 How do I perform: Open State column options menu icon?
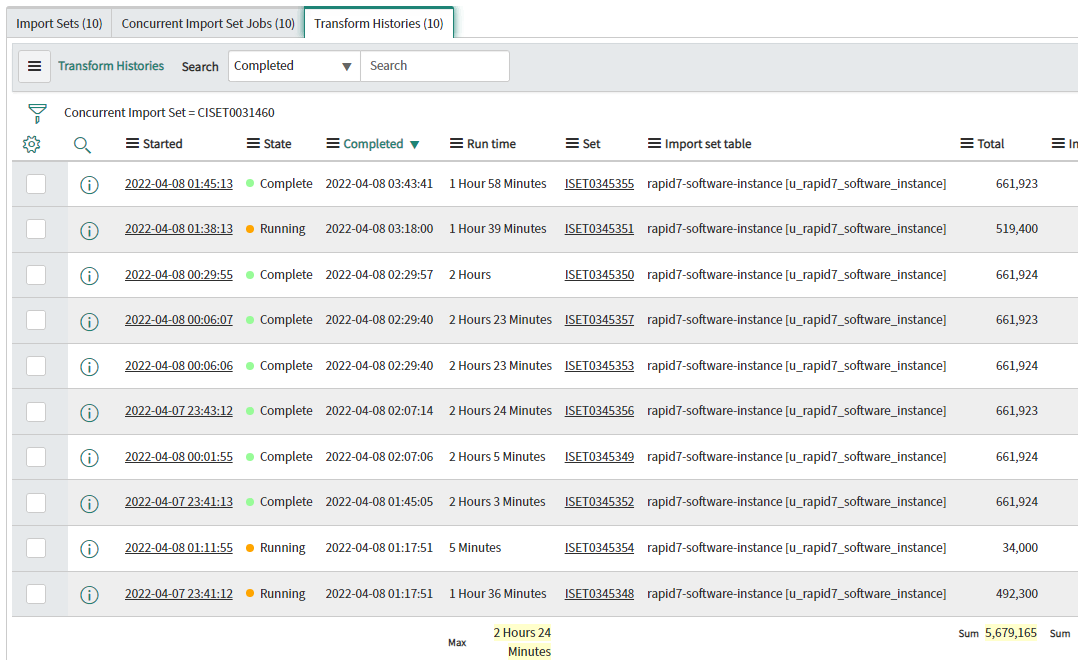(x=253, y=144)
